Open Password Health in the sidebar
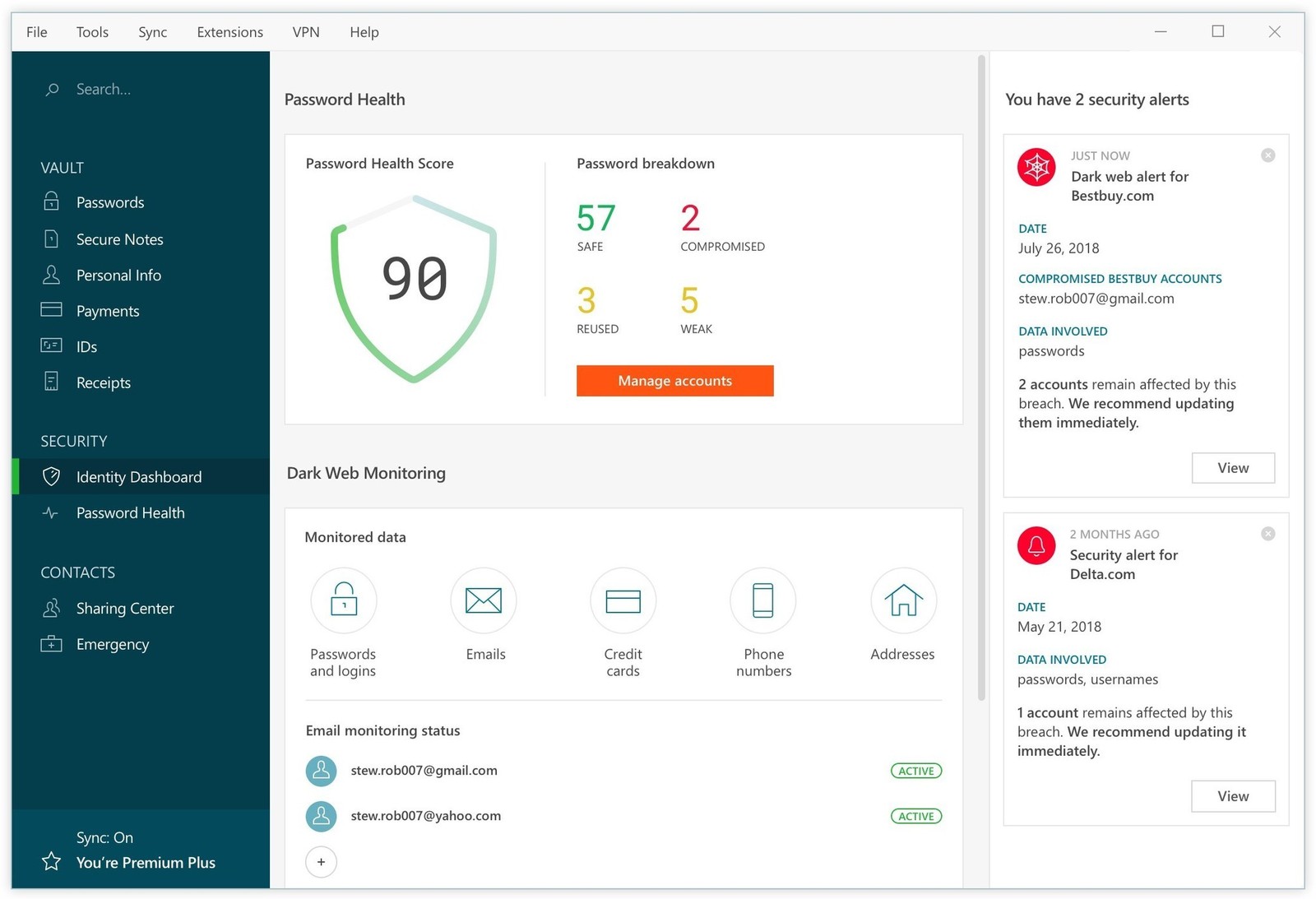This screenshot has height=899, width=1316. [129, 512]
